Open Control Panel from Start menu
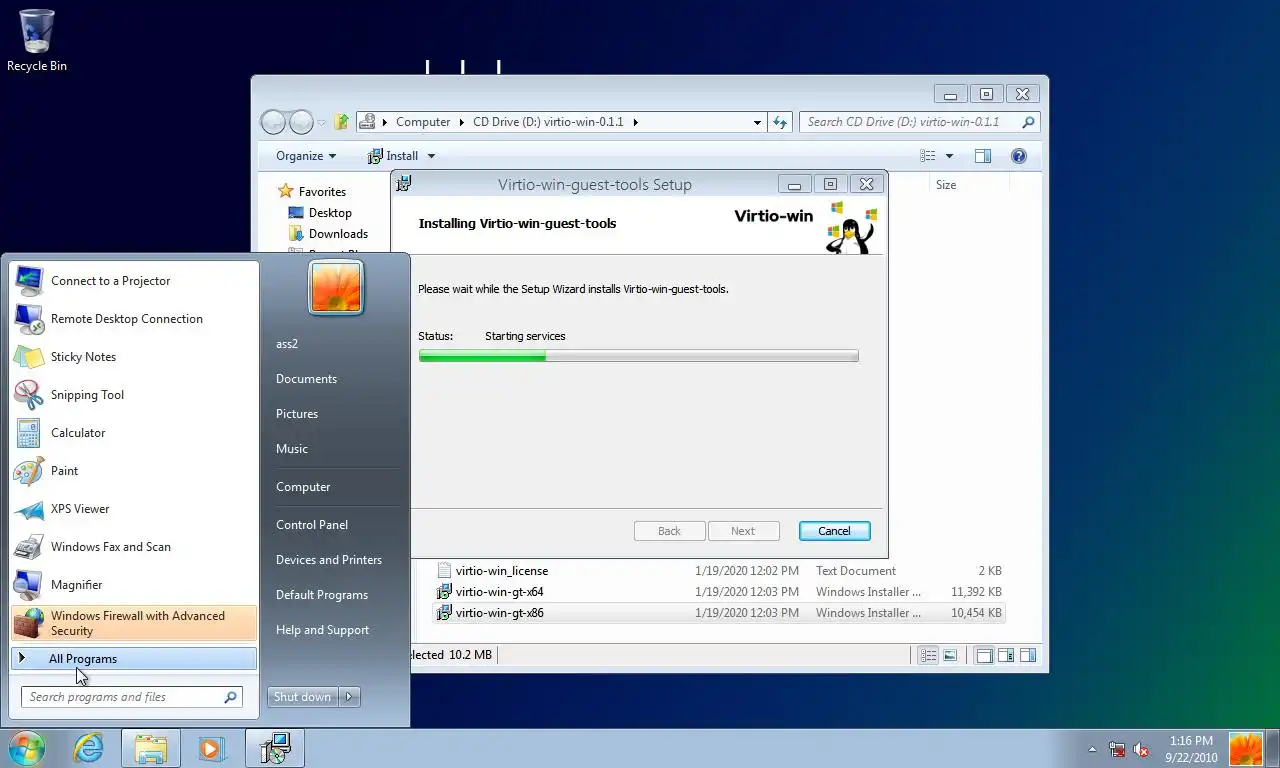 [x=312, y=525]
